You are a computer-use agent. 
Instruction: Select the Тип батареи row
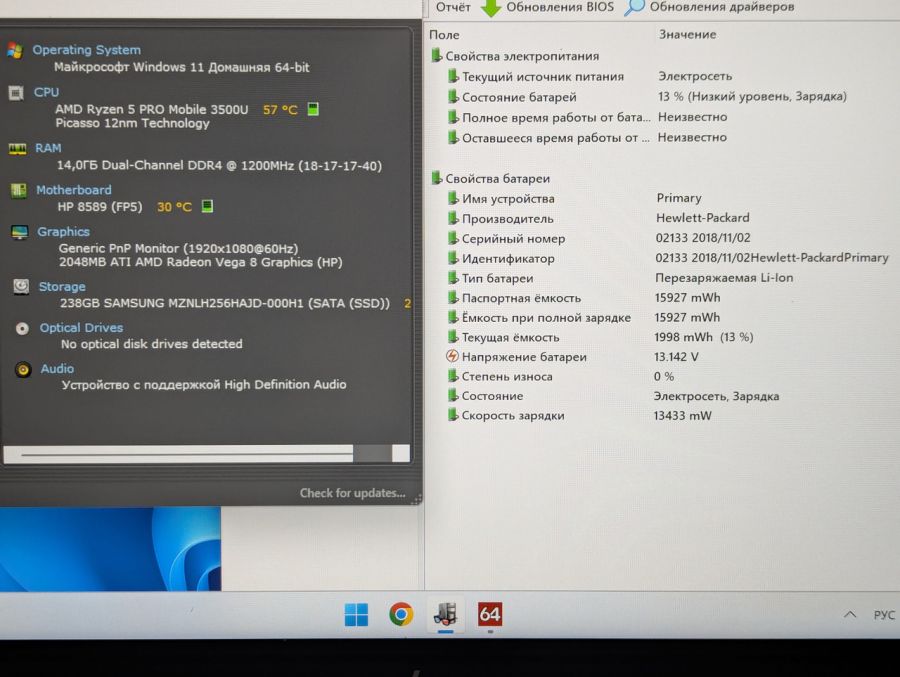click(x=620, y=278)
